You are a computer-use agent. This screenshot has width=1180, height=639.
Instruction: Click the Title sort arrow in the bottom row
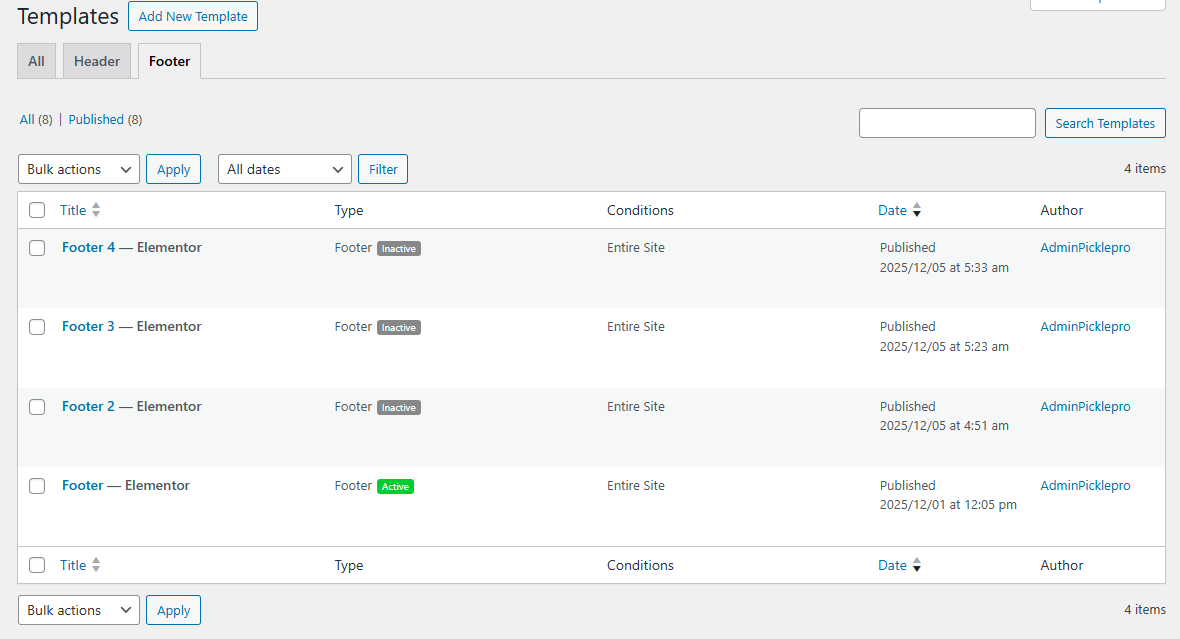click(x=95, y=565)
